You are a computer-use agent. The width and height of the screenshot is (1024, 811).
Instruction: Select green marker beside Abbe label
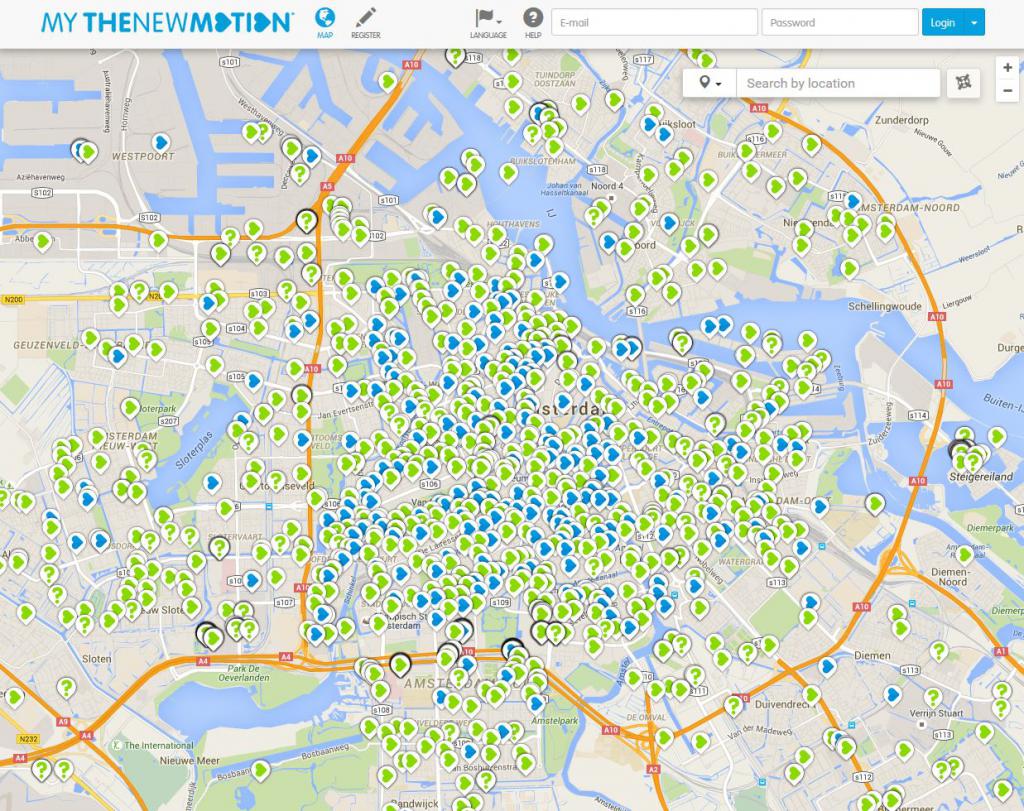pos(43,241)
